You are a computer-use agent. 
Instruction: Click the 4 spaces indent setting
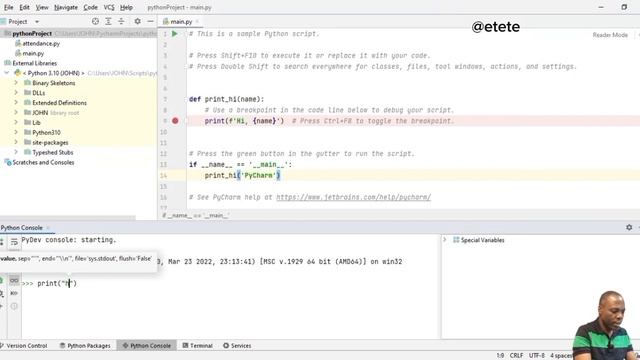(561, 356)
